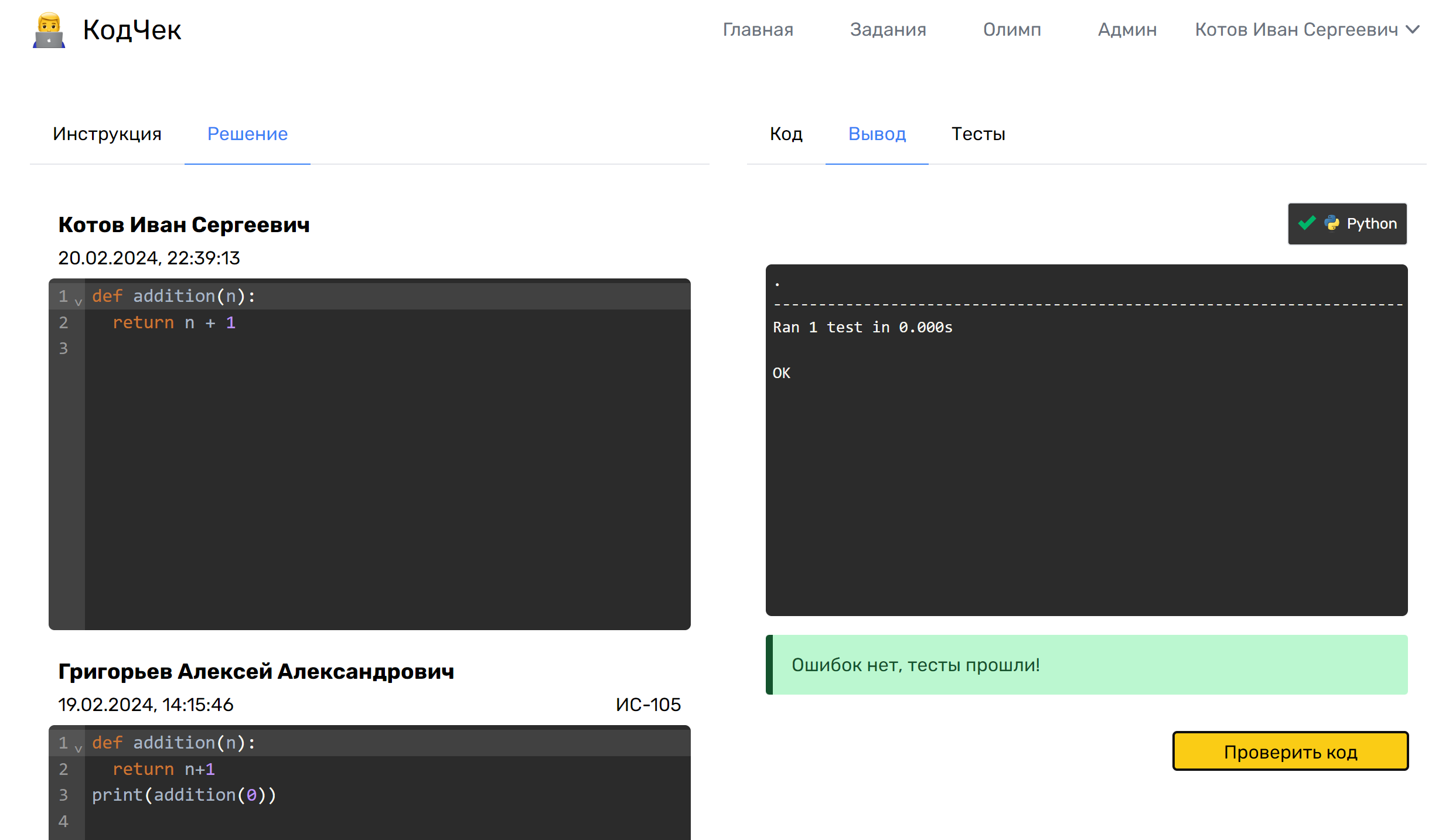1456x840 pixels.
Task: Click line 3 in Котов's code editor
Action: point(352,348)
